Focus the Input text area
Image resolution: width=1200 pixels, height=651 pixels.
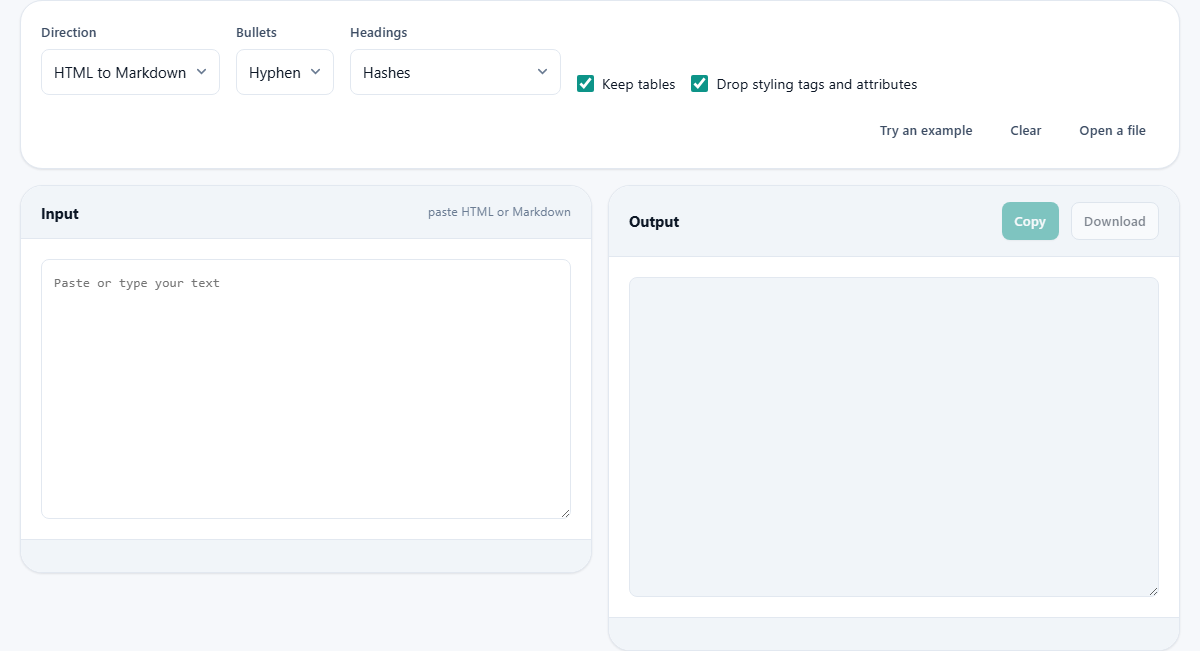pyautogui.click(x=306, y=389)
